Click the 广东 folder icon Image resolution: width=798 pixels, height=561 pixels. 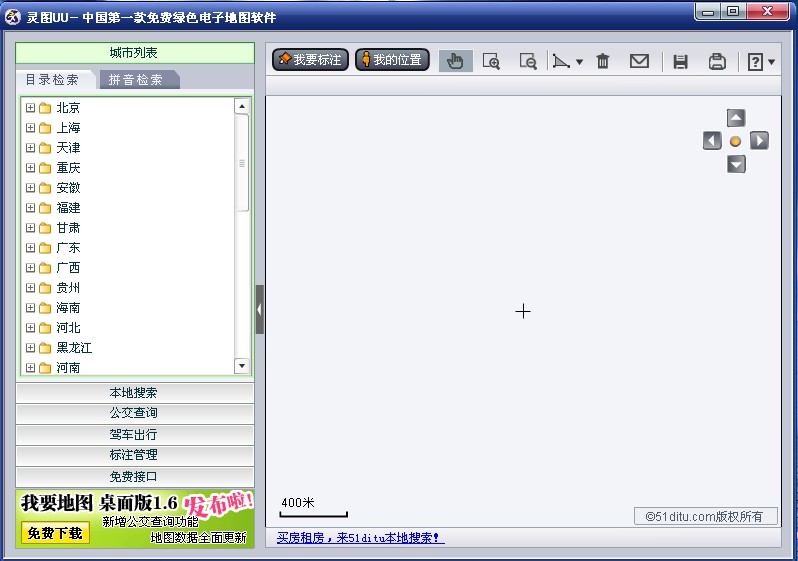45,248
